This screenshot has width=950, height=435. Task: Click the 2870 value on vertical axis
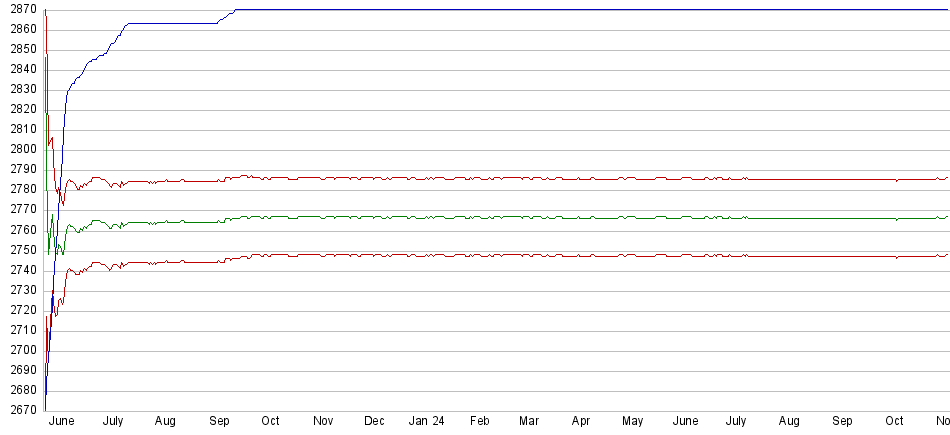(x=18, y=9)
